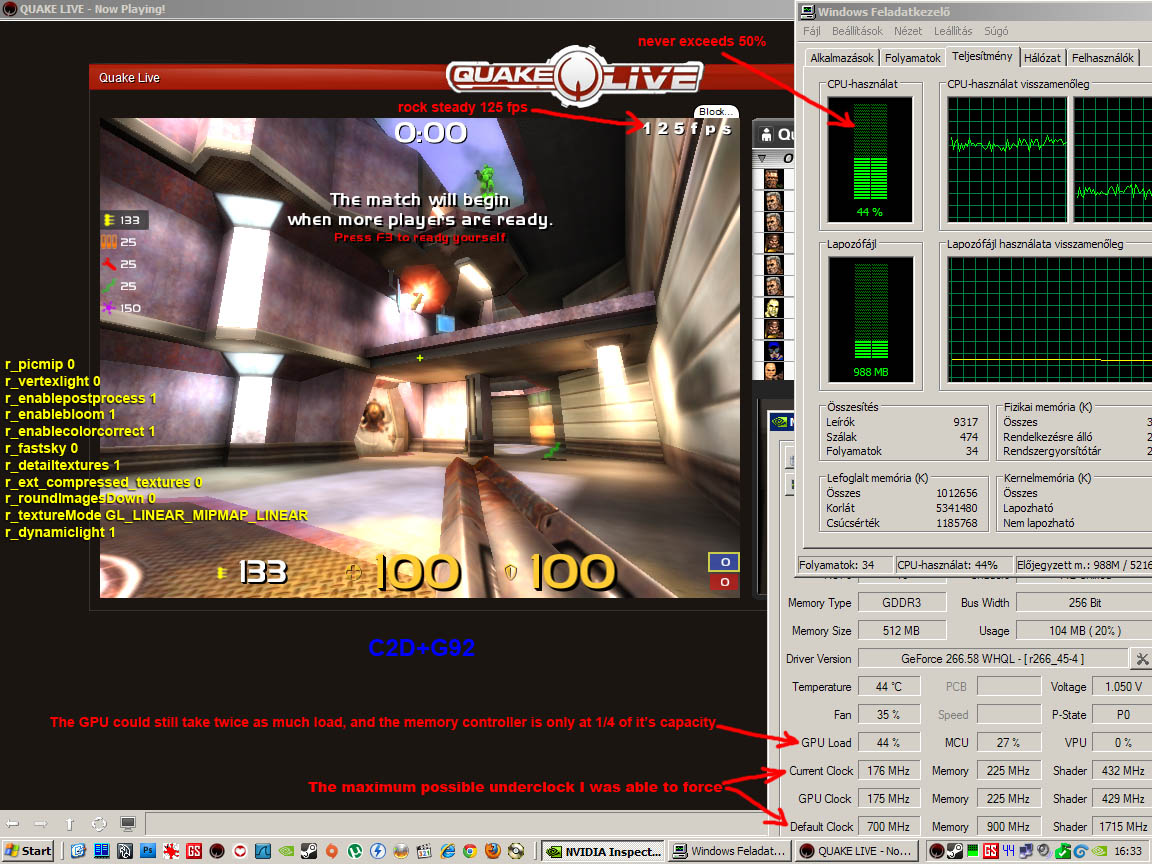The image size is (1152, 864).
Task: Open the Nézet menu in Task Manager
Action: click(907, 31)
